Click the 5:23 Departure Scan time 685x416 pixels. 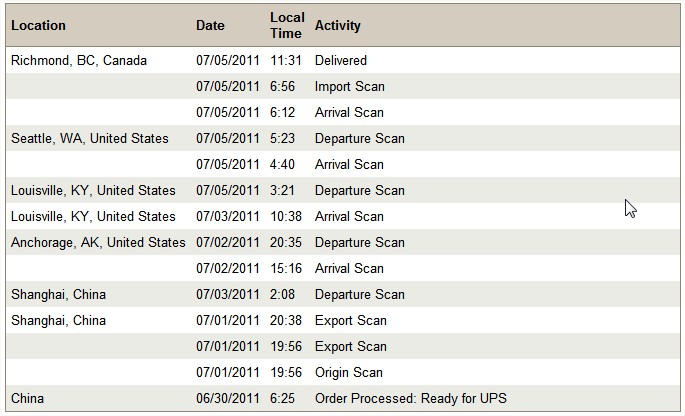click(282, 139)
